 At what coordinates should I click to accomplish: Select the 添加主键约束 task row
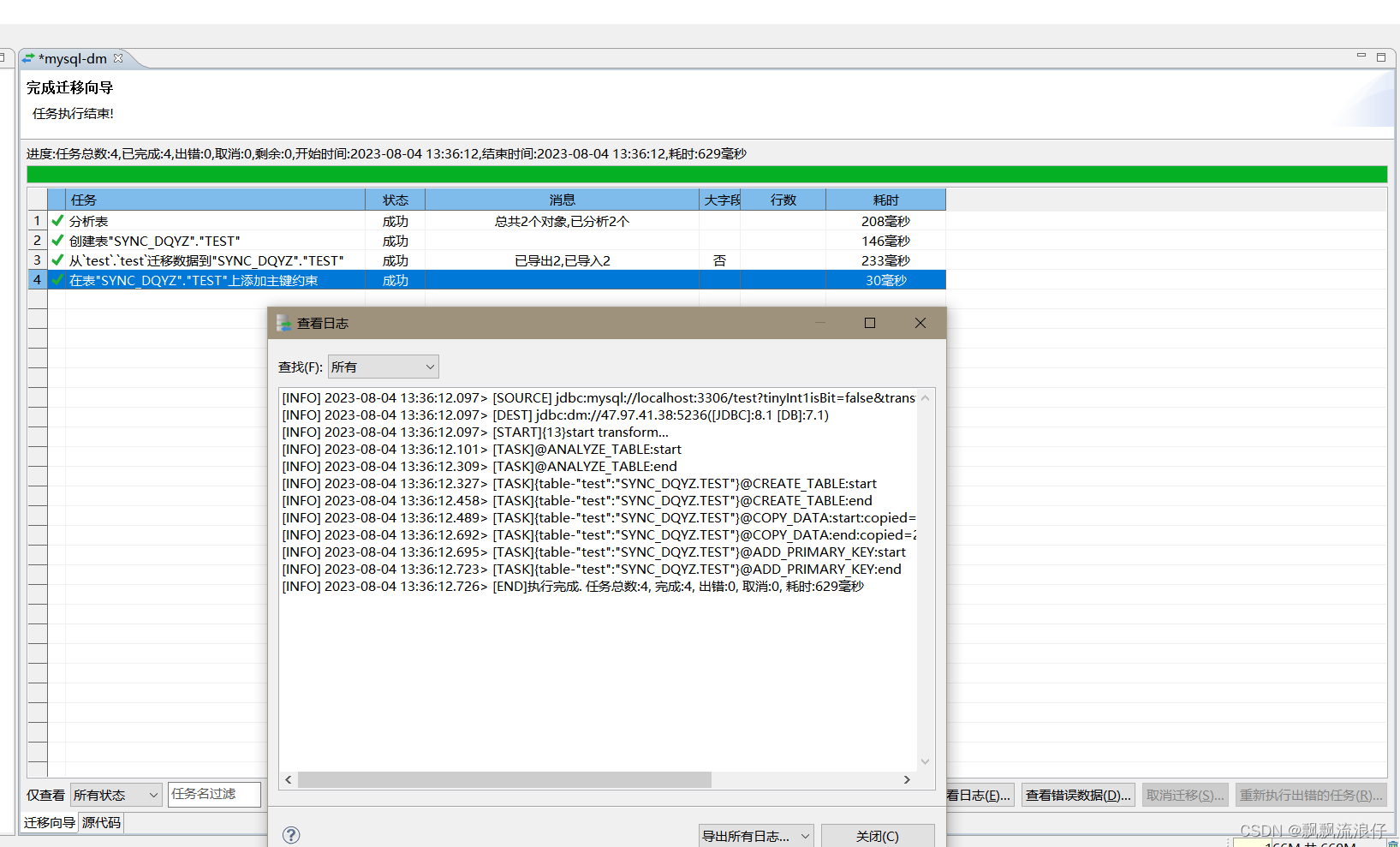(486, 280)
